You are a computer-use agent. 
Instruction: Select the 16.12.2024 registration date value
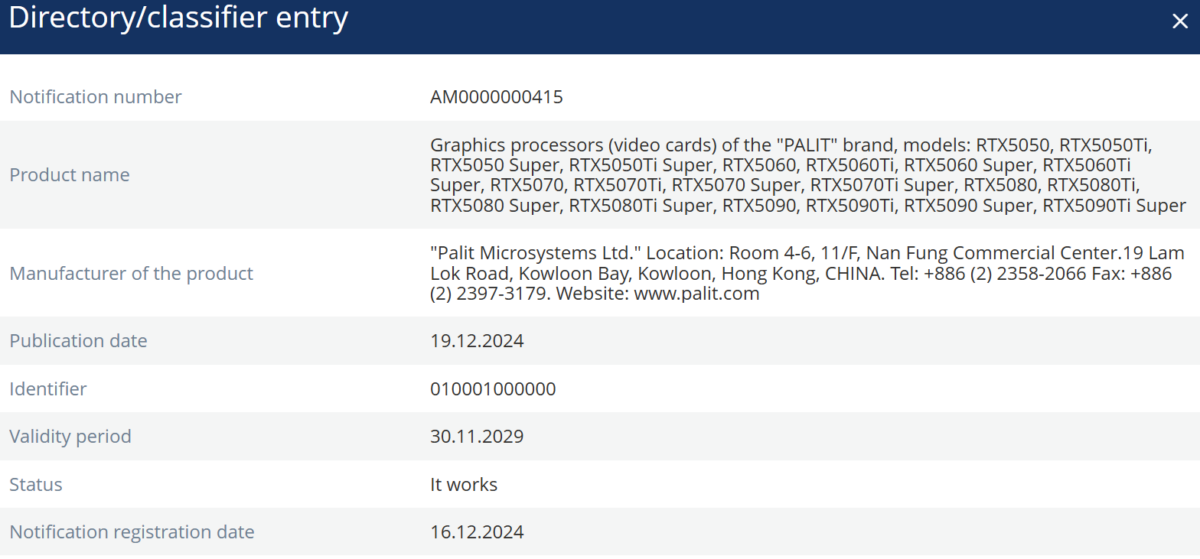[x=477, y=533]
